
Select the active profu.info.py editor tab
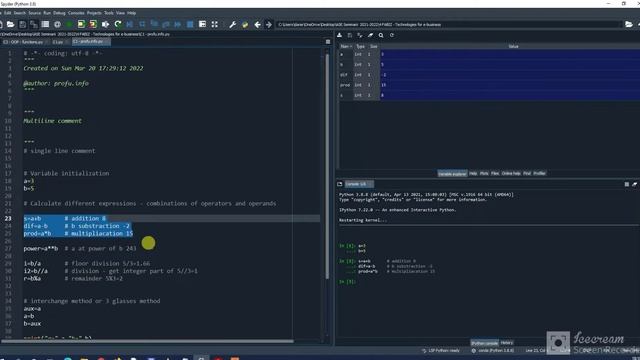tap(91, 42)
